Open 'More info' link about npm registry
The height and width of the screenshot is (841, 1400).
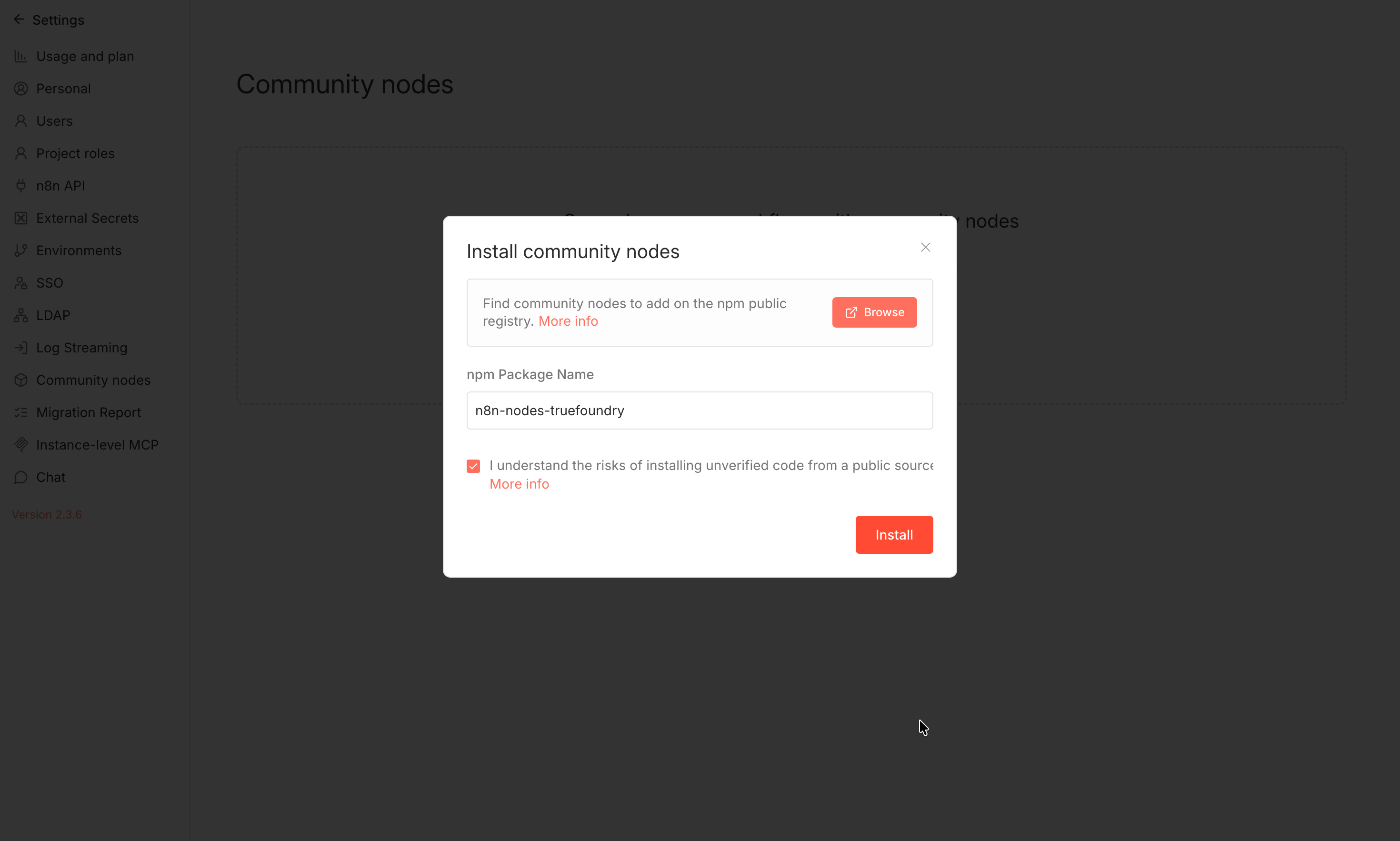(x=568, y=321)
